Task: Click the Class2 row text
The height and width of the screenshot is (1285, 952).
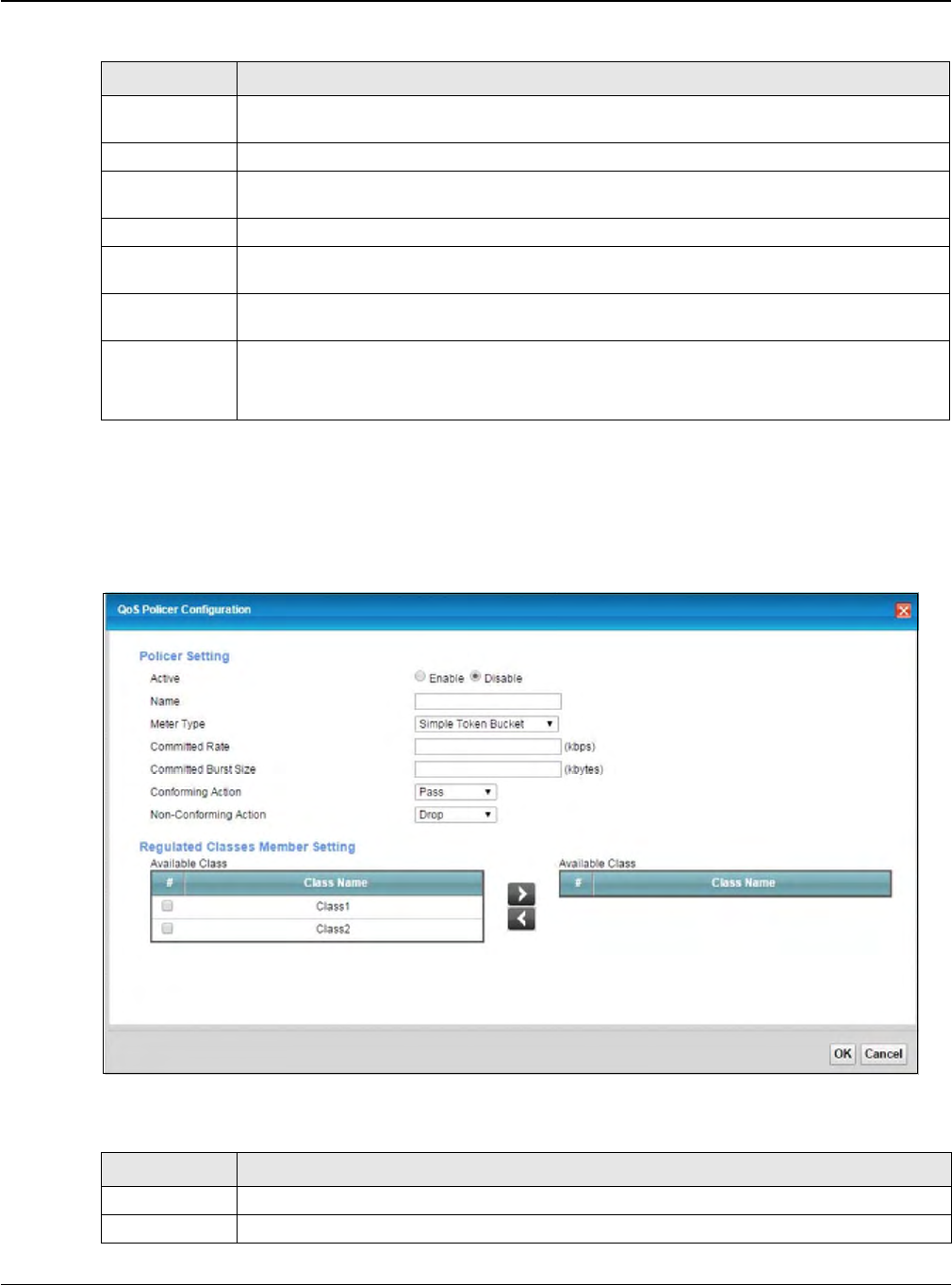Action: 333,930
